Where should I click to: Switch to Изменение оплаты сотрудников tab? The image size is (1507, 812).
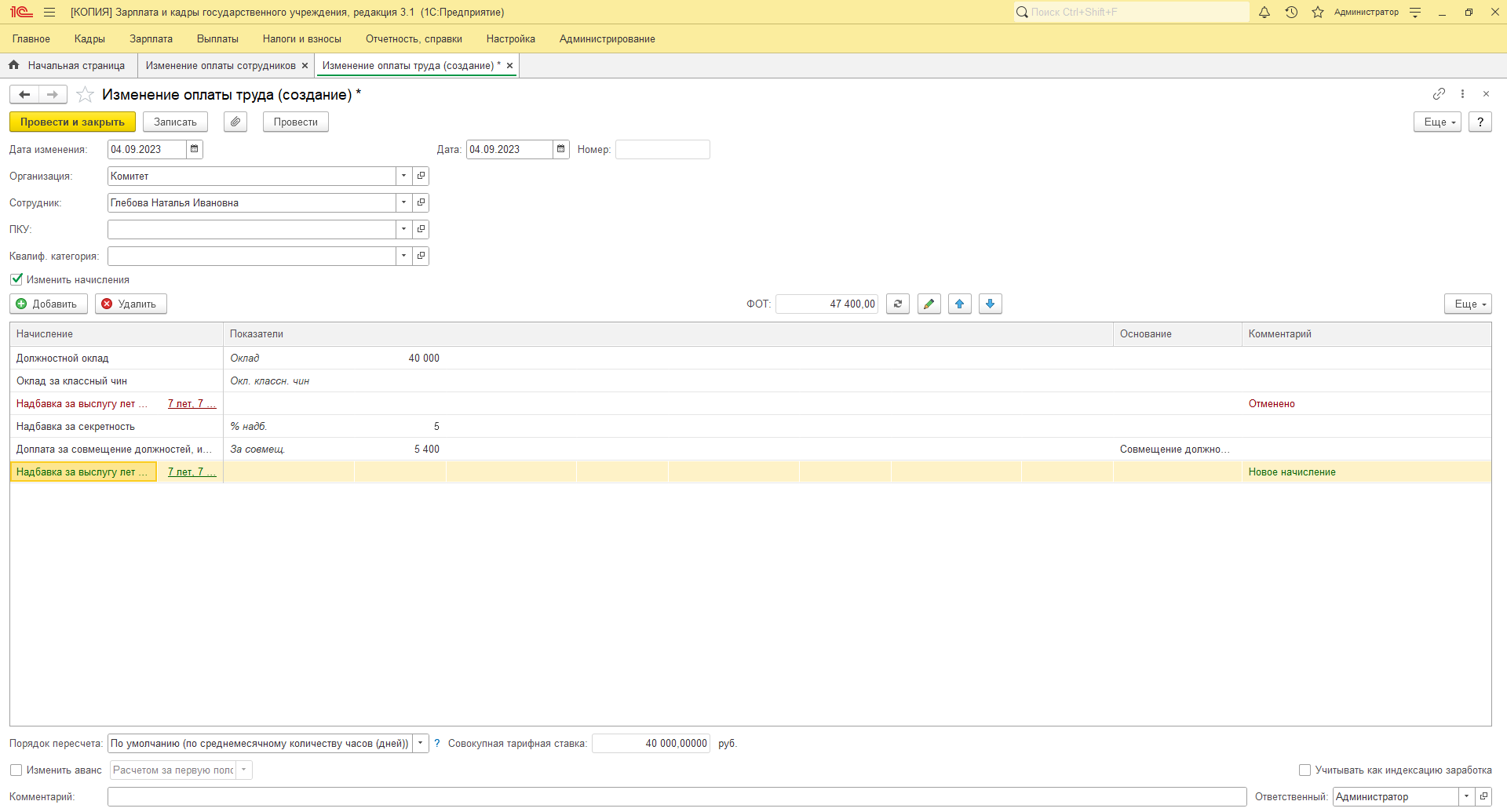coord(221,66)
